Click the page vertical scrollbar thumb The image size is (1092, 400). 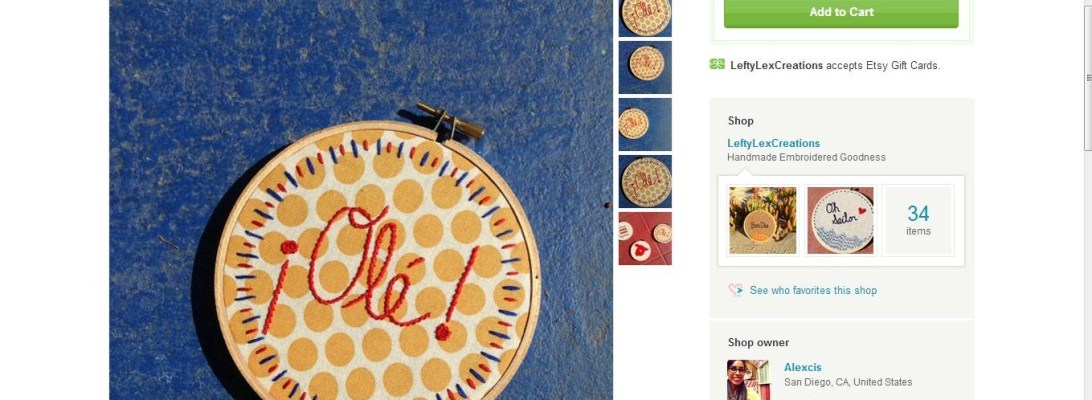coord(1088,73)
